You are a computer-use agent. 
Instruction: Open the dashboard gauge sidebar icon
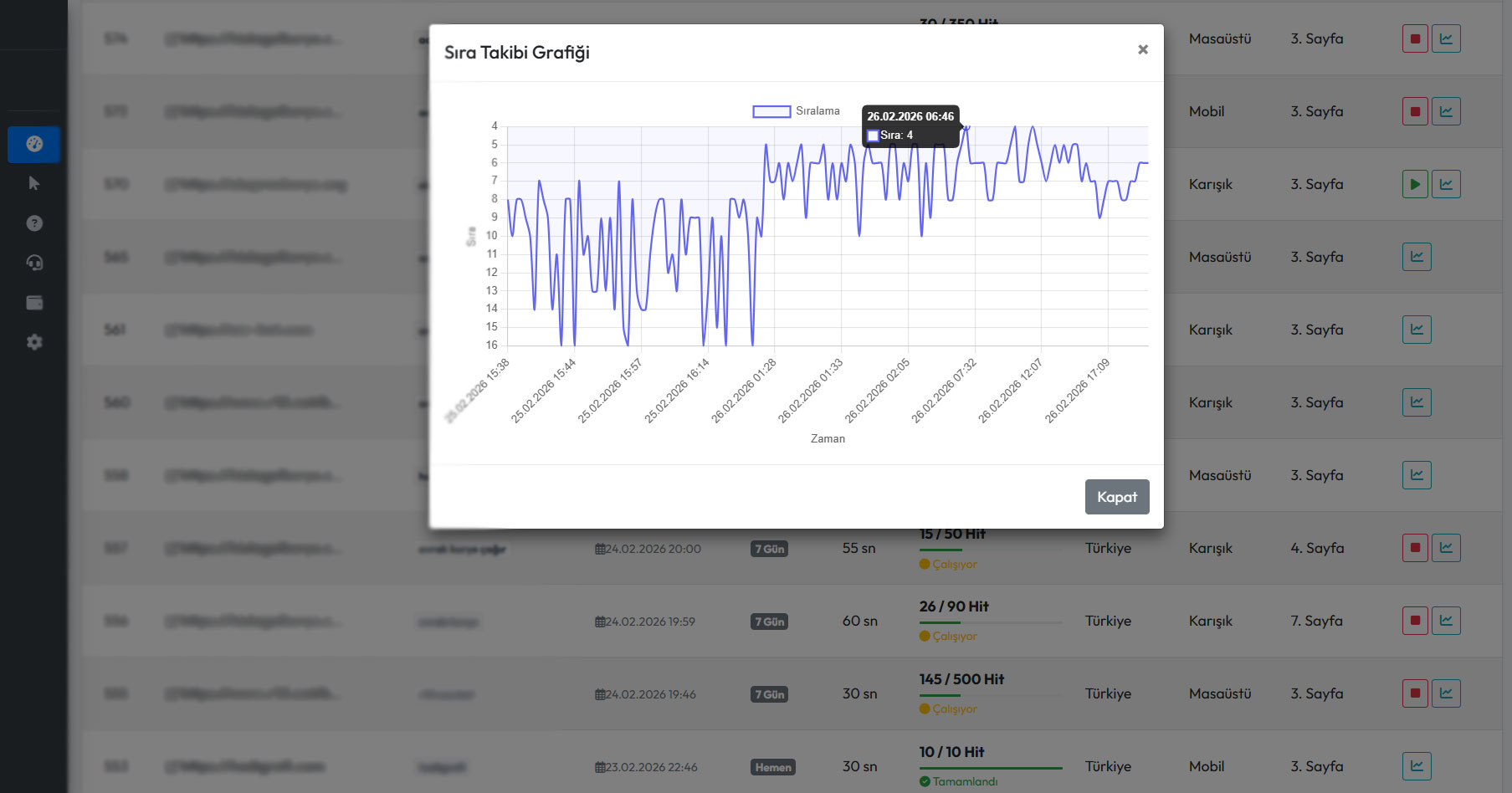34,144
